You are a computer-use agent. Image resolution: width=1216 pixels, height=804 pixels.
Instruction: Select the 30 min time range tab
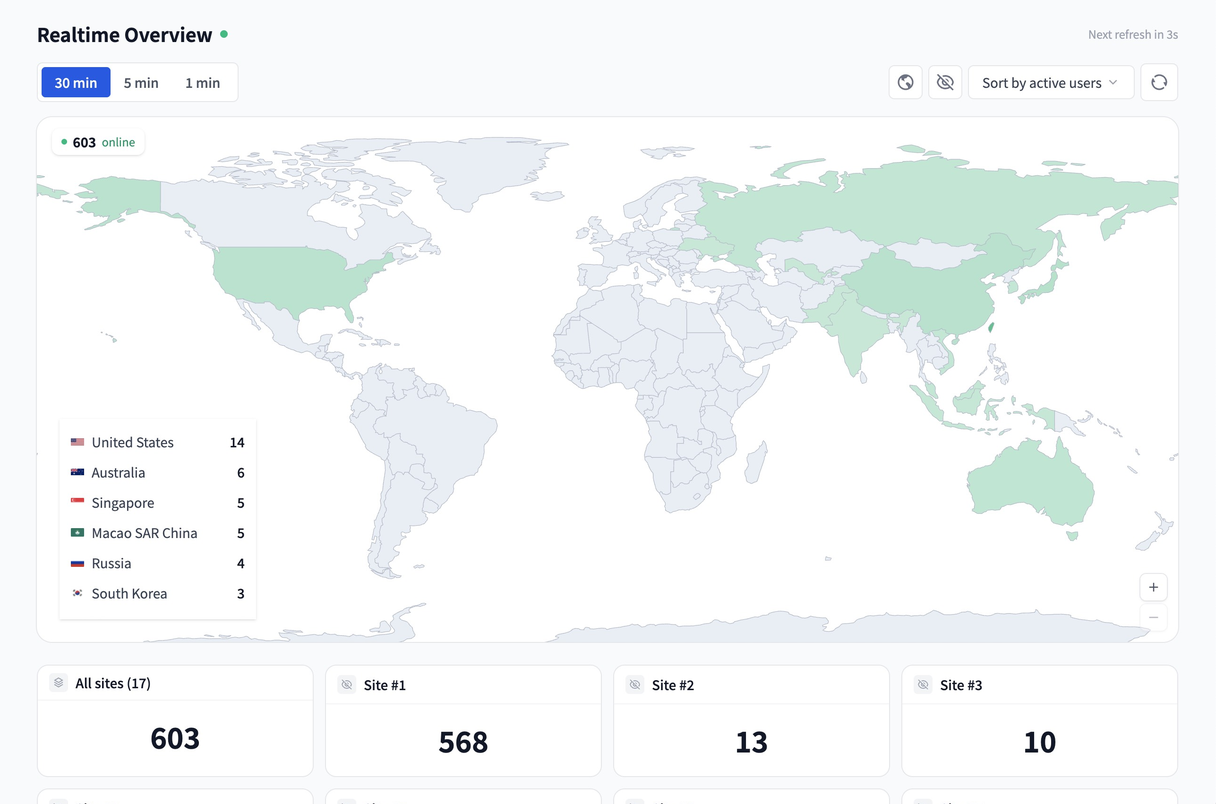pyautogui.click(x=76, y=82)
